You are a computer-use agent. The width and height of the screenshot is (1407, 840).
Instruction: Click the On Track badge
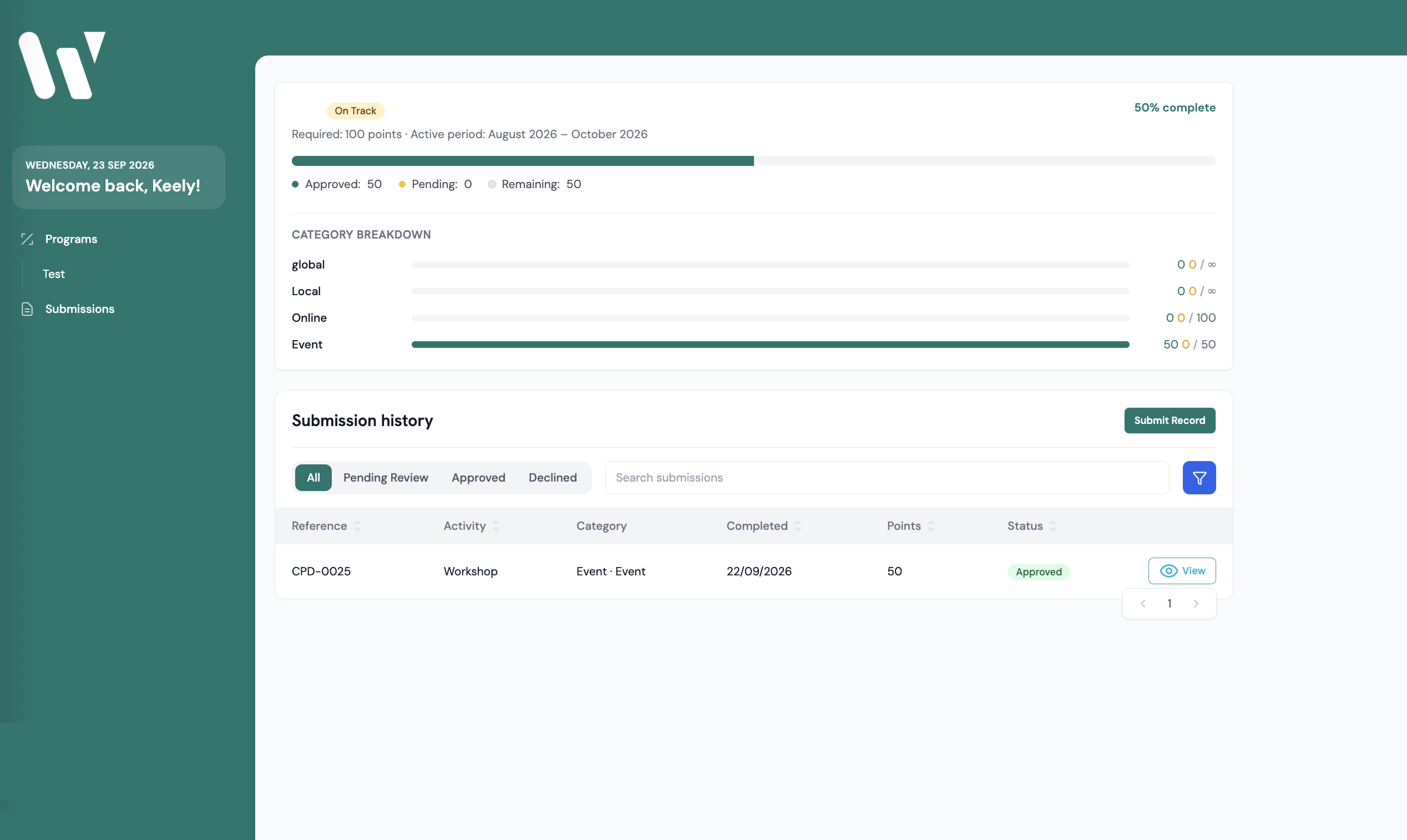[355, 111]
